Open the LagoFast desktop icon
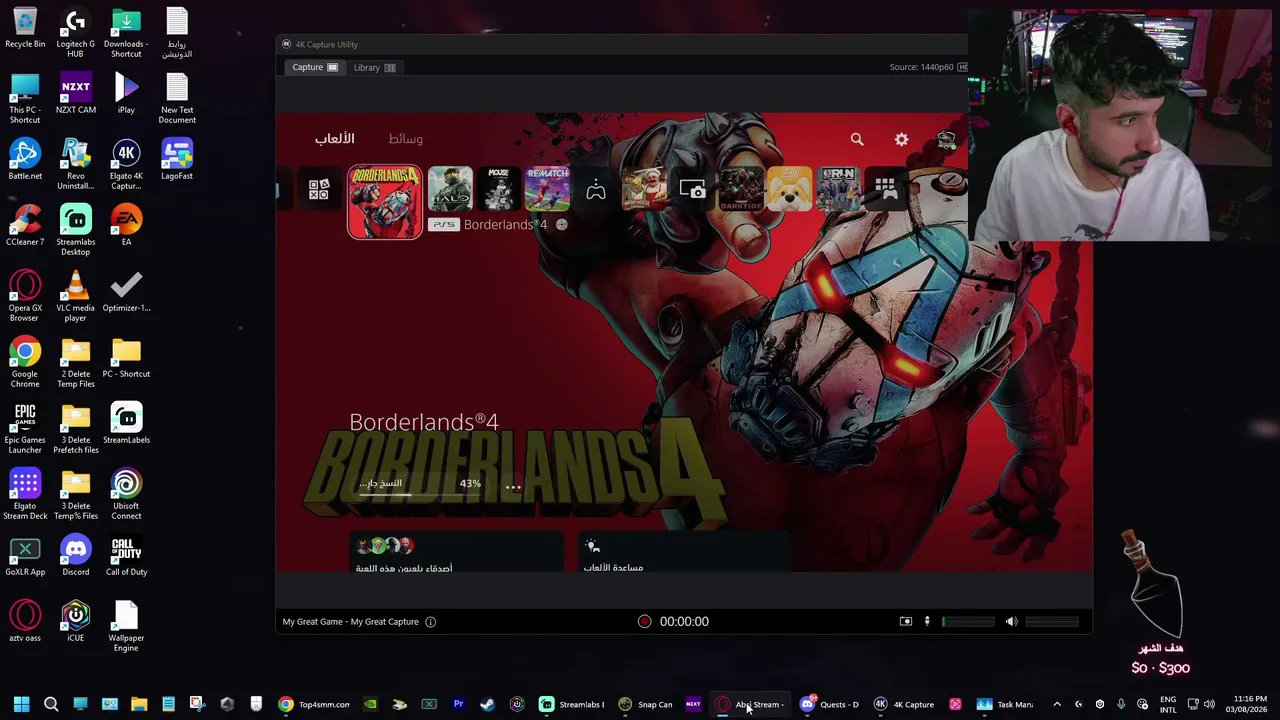 click(x=177, y=160)
